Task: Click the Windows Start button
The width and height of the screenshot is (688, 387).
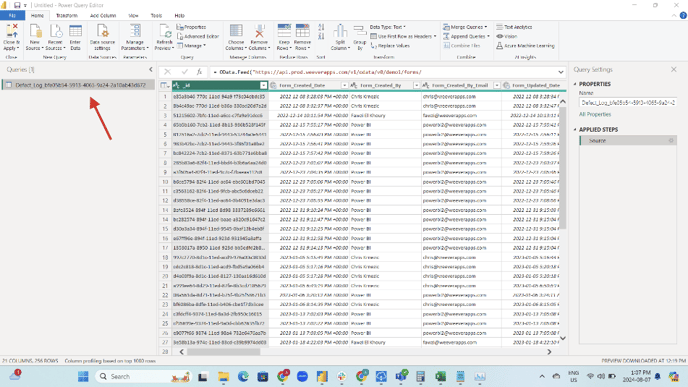Action: pos(83,376)
